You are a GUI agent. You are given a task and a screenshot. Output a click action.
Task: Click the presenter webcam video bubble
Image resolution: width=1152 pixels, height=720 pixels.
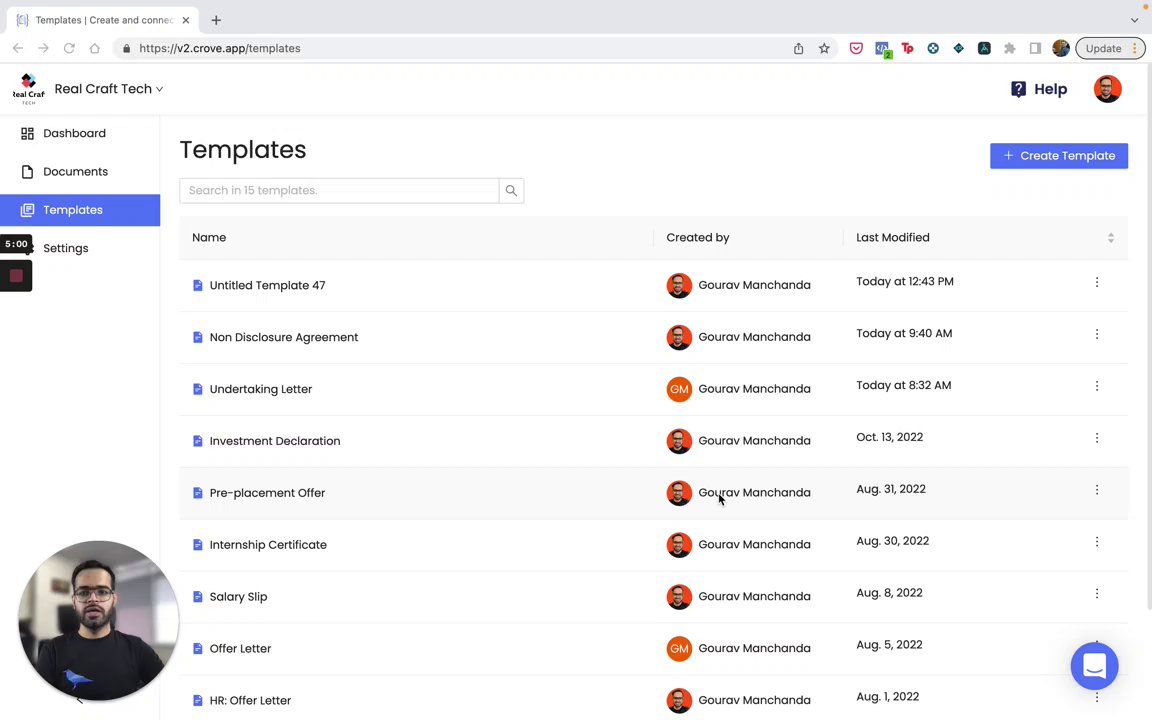click(x=98, y=620)
